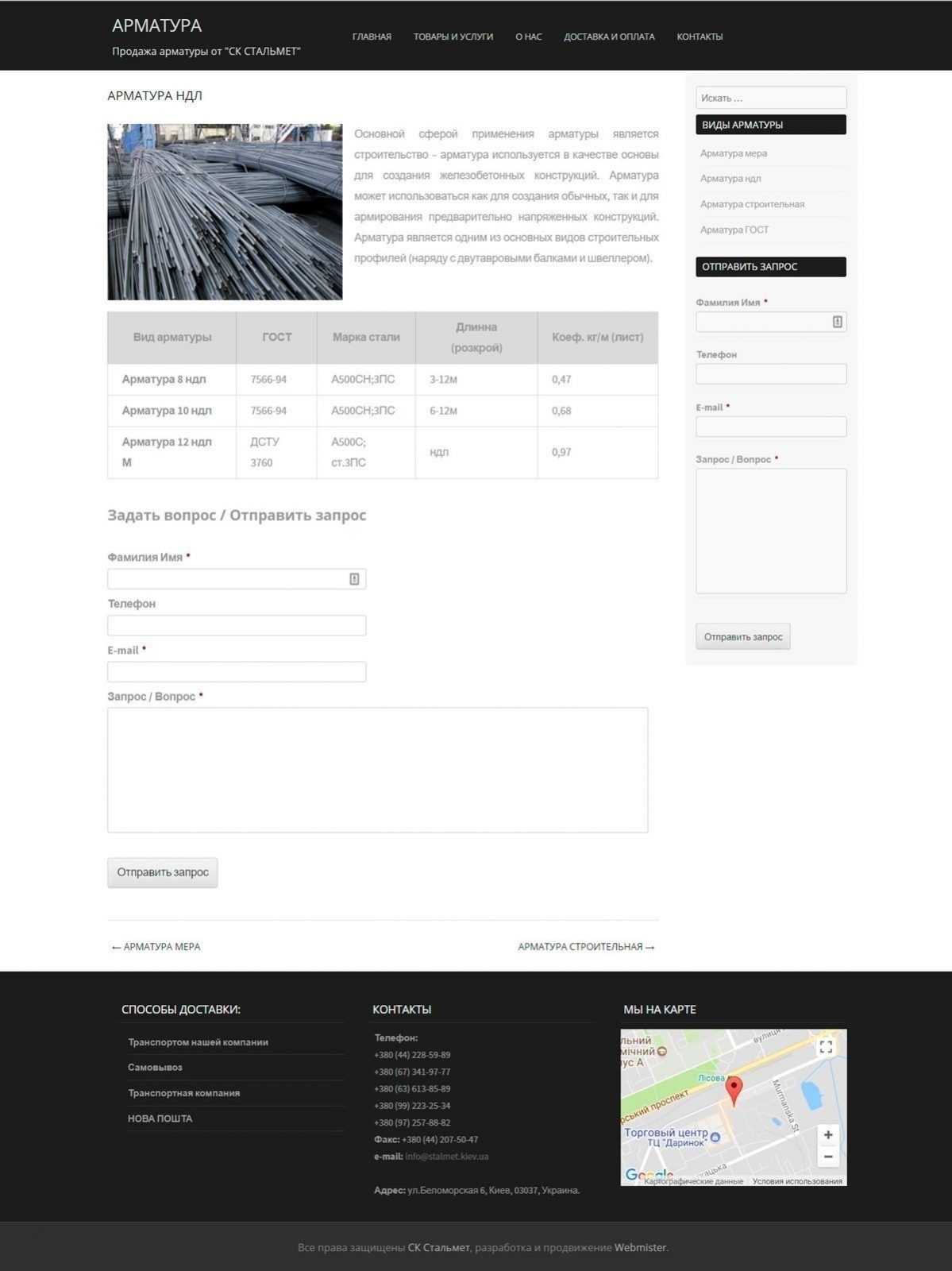Viewport: 952px width, 1271px height.
Task: Click the map fullscreen toggle icon
Action: (826, 1047)
